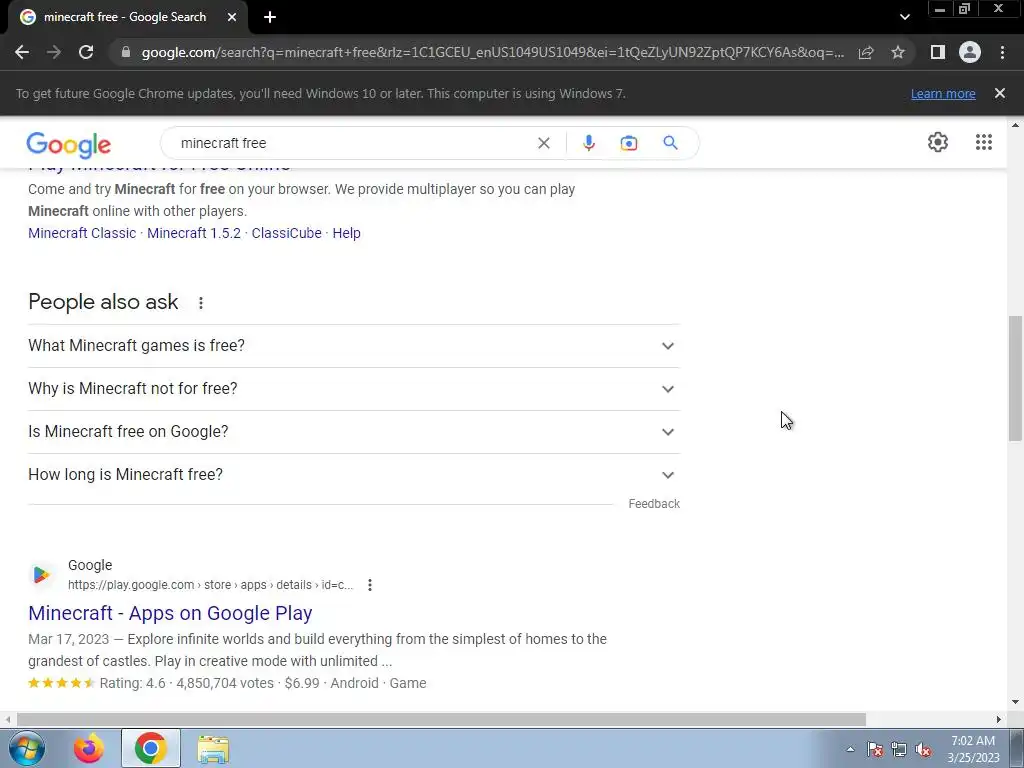The width and height of the screenshot is (1024, 768).
Task: Go back with the browser back arrow
Action: click(22, 52)
